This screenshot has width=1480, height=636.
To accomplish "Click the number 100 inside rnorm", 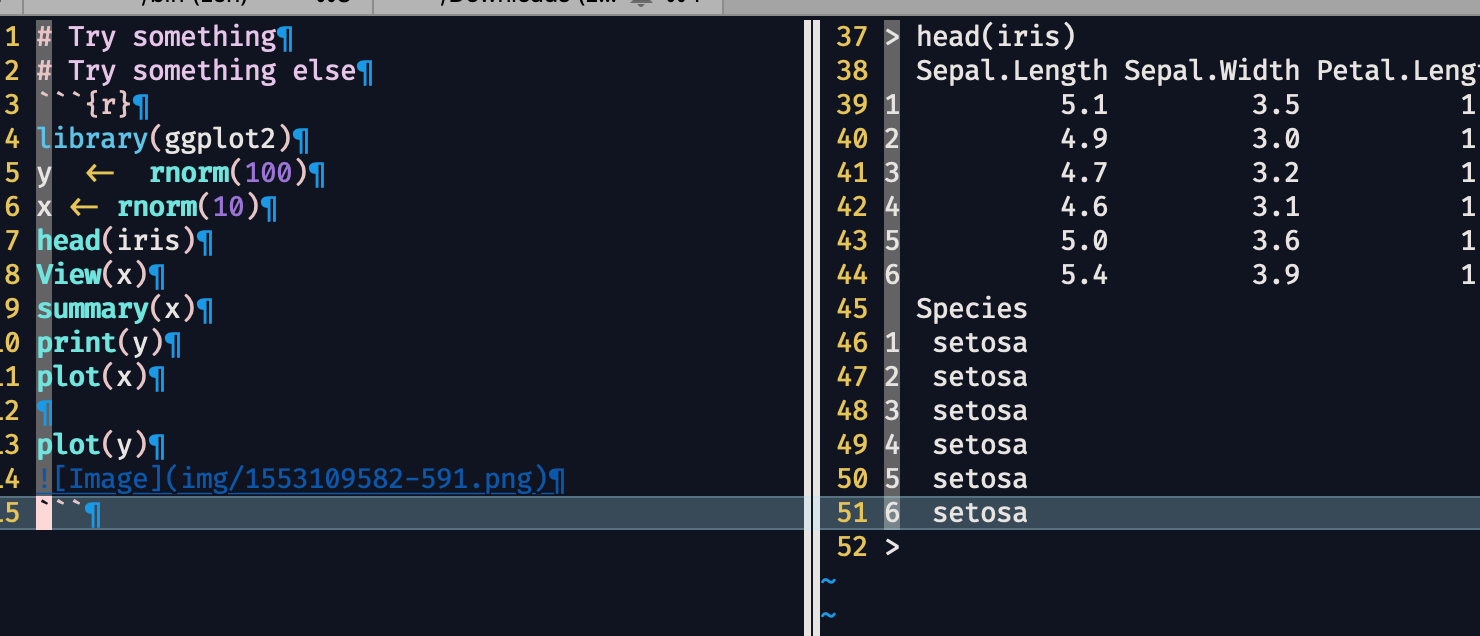I will [268, 173].
